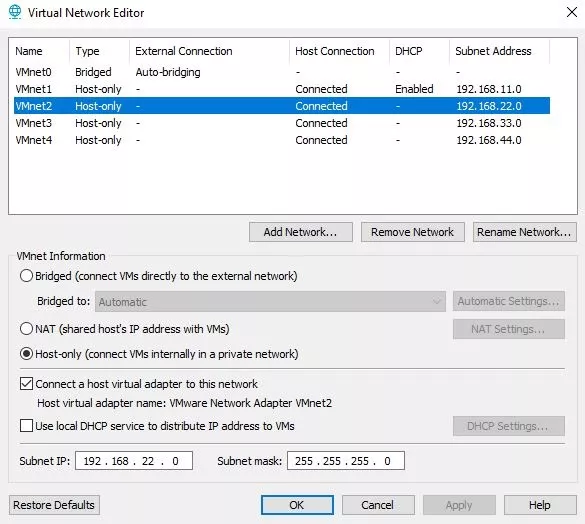Select the Host-only radio button

(x=26, y=354)
